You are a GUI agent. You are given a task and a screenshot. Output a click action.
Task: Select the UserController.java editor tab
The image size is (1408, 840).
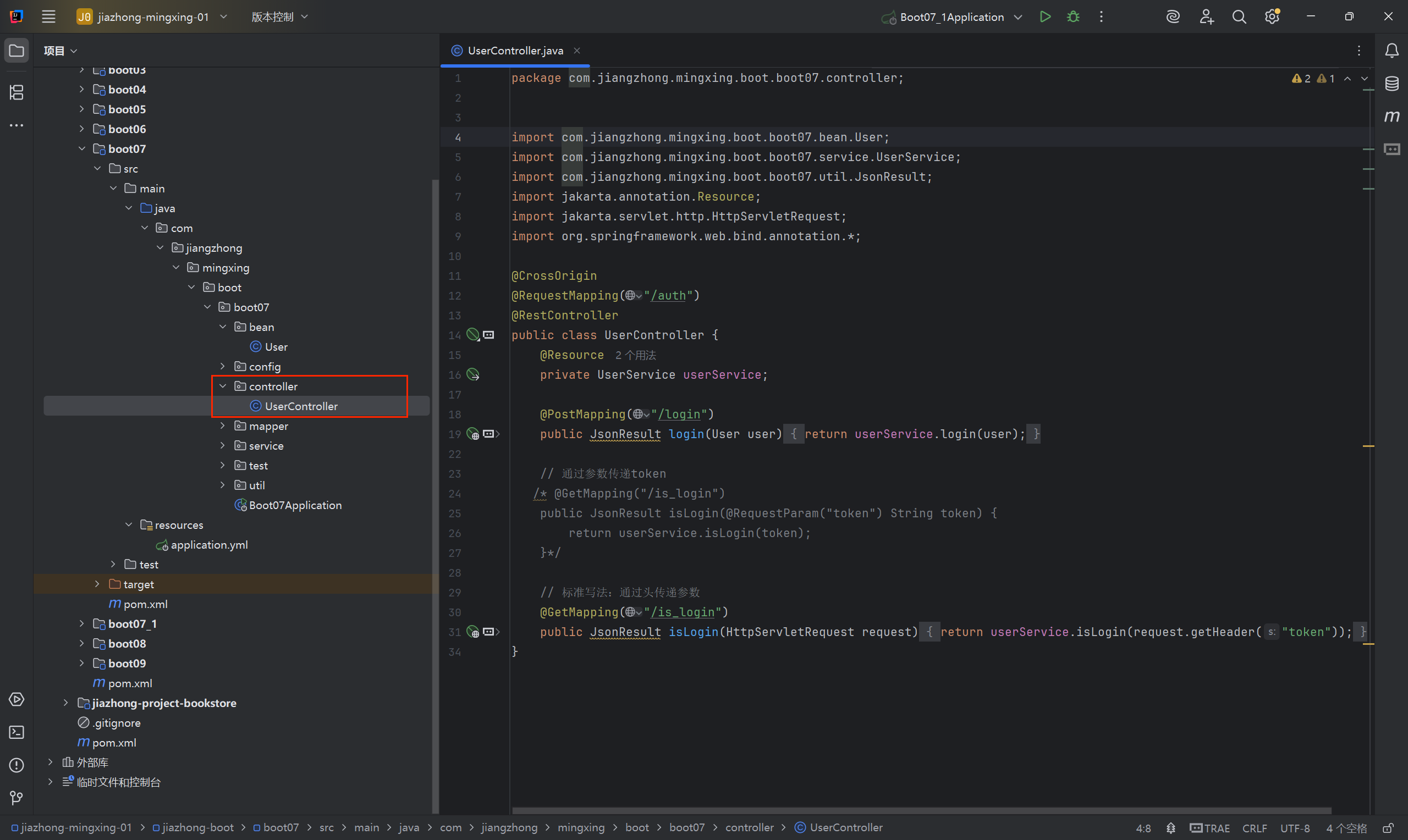coord(515,51)
